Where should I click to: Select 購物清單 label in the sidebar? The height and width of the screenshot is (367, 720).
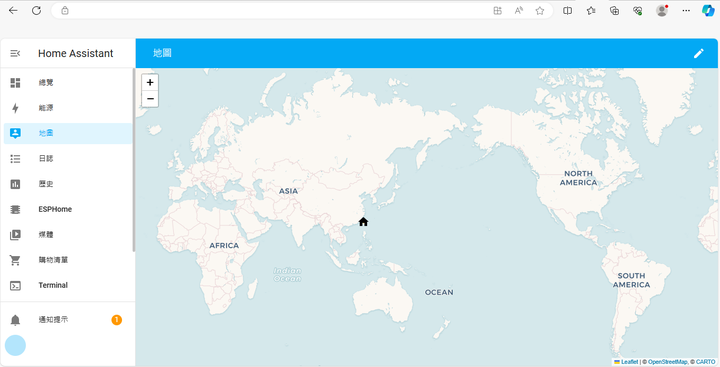tap(53, 260)
